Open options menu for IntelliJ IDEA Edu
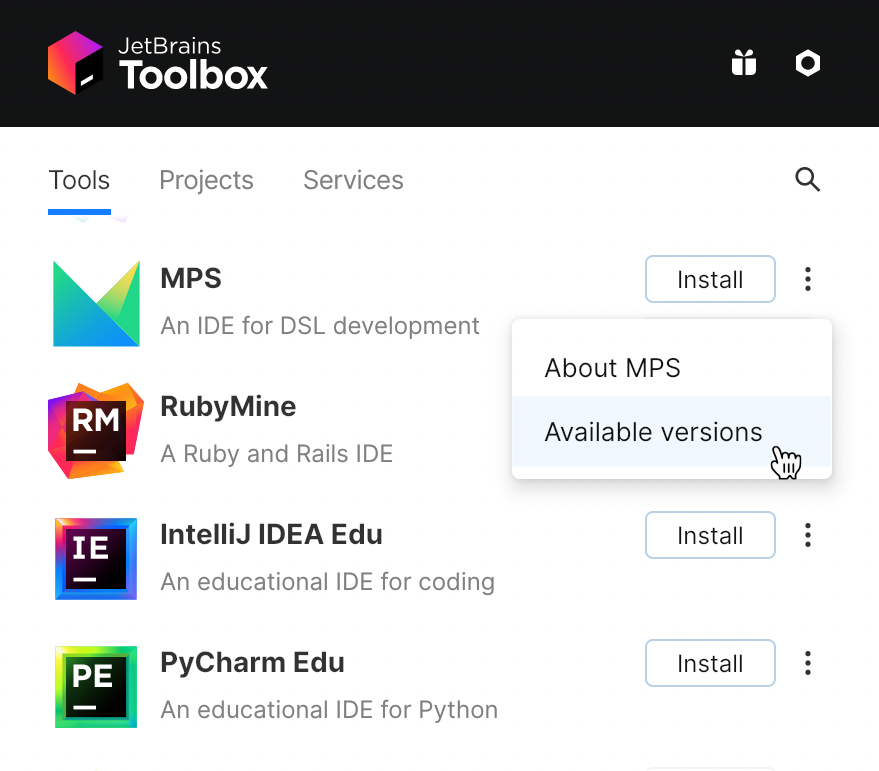 (807, 535)
